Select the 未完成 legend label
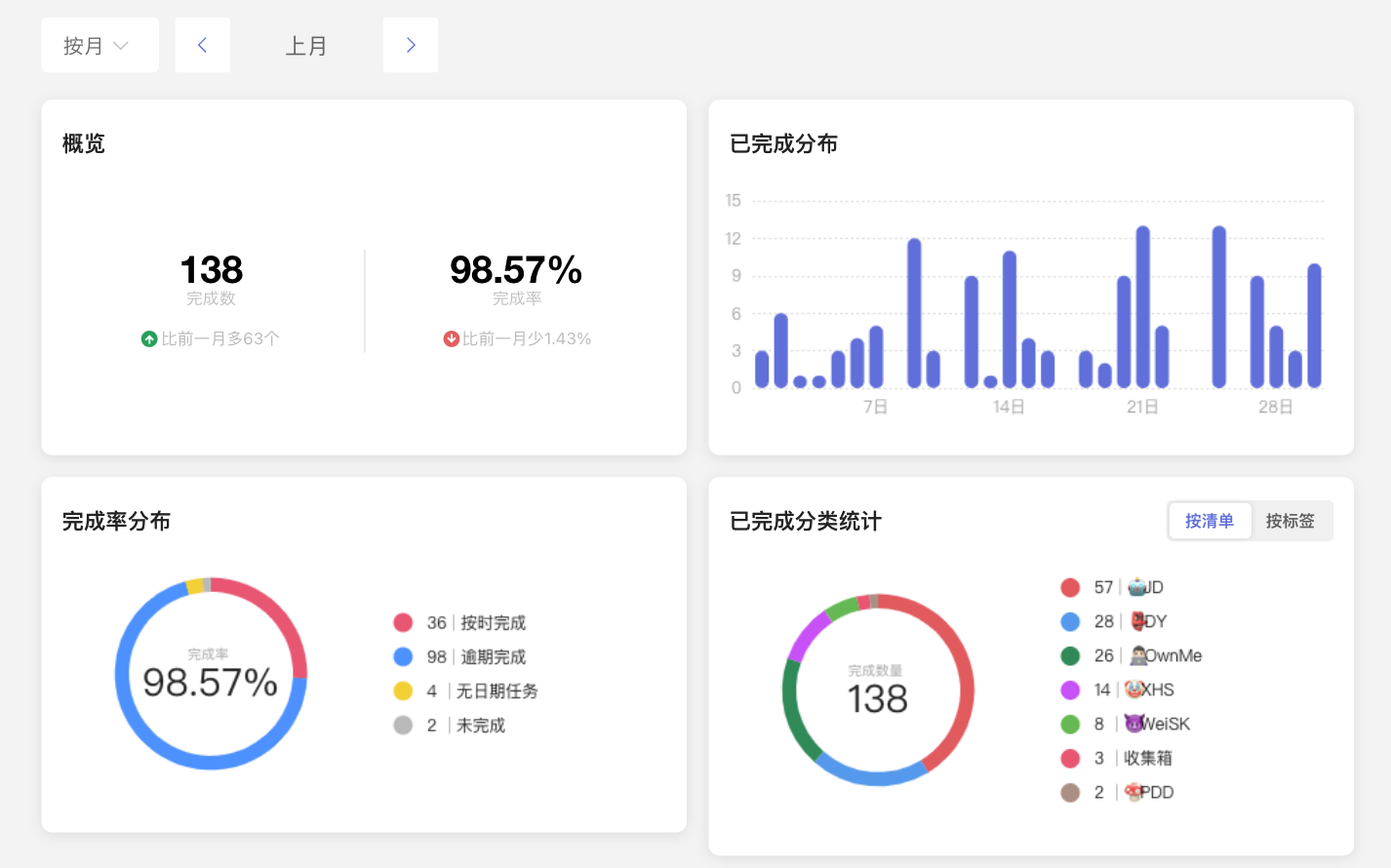Viewport: 1391px width, 868px height. pos(481,725)
